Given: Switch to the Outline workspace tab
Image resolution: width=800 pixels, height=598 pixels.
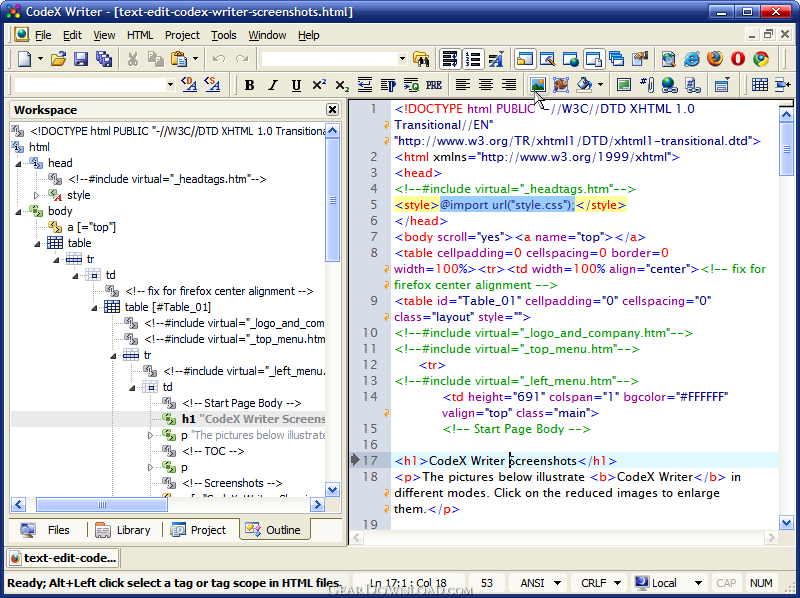Looking at the screenshot, I should pos(274,530).
